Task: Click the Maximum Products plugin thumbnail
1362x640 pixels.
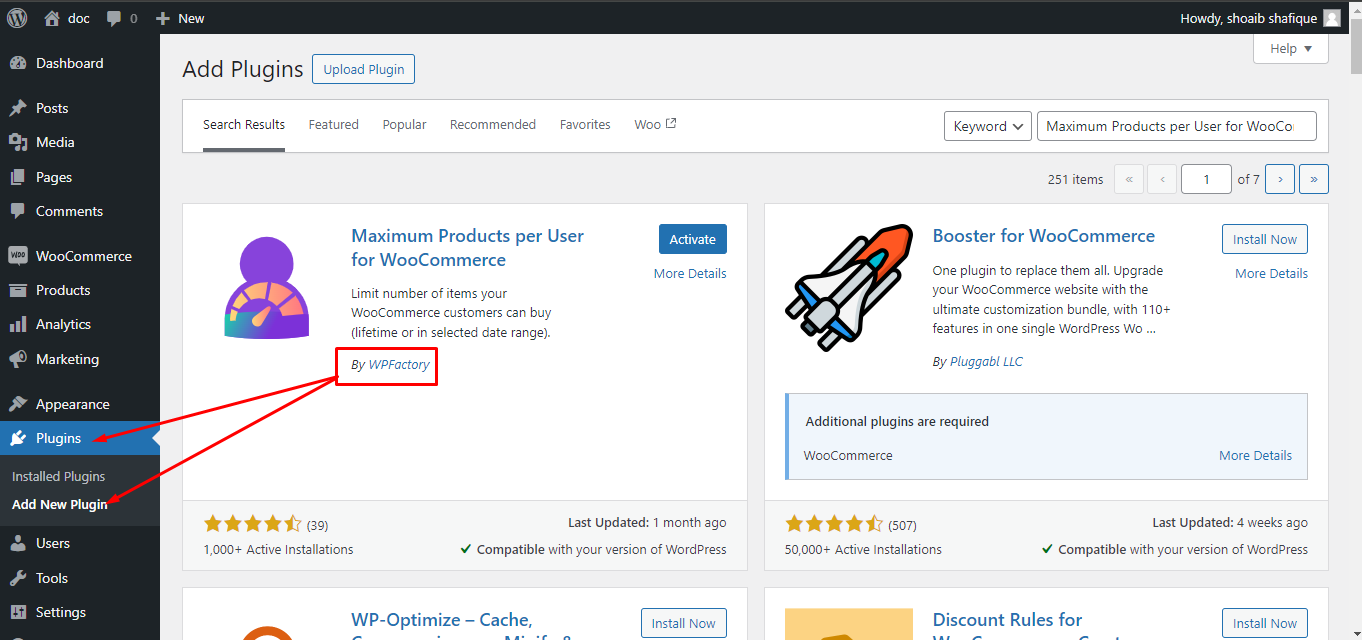Action: click(267, 290)
